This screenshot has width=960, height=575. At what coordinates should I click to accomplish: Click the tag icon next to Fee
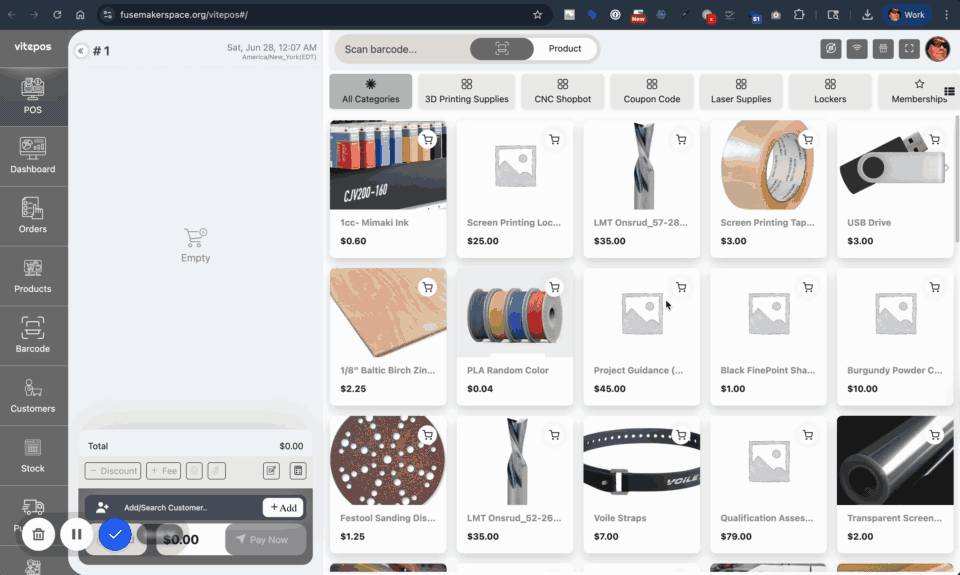(217, 470)
